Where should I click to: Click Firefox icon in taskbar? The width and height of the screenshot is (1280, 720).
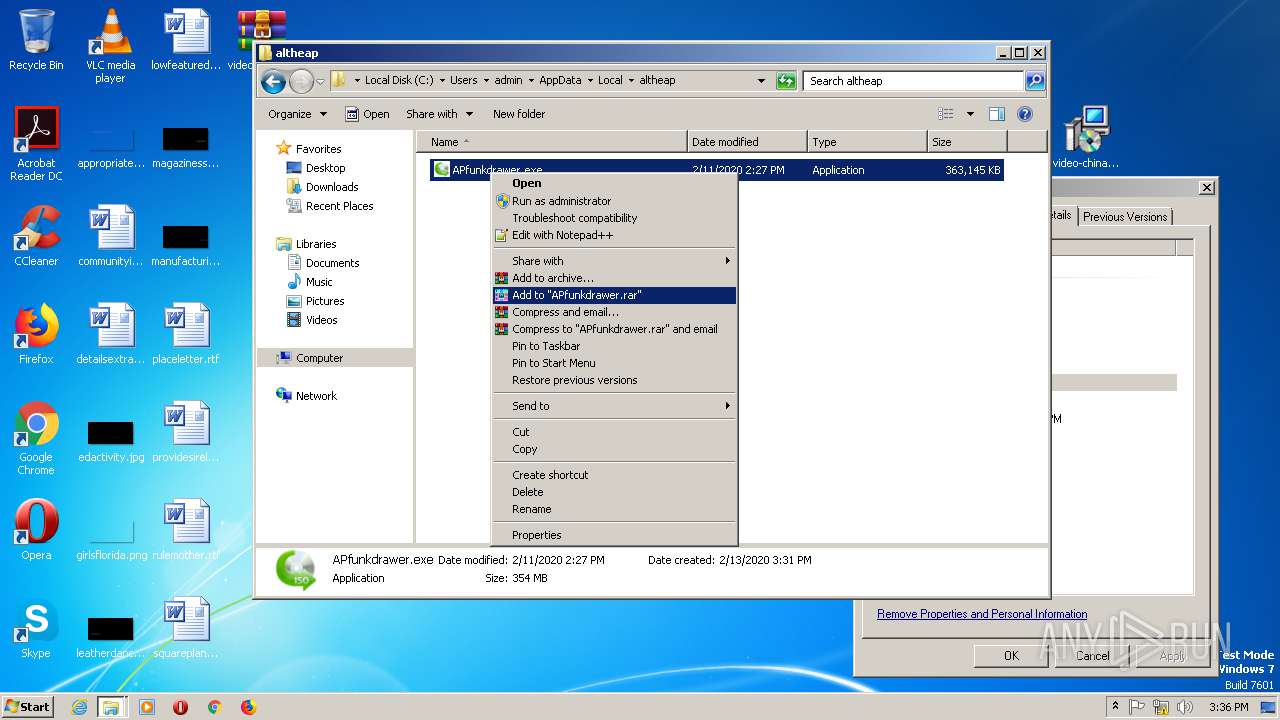(x=248, y=707)
